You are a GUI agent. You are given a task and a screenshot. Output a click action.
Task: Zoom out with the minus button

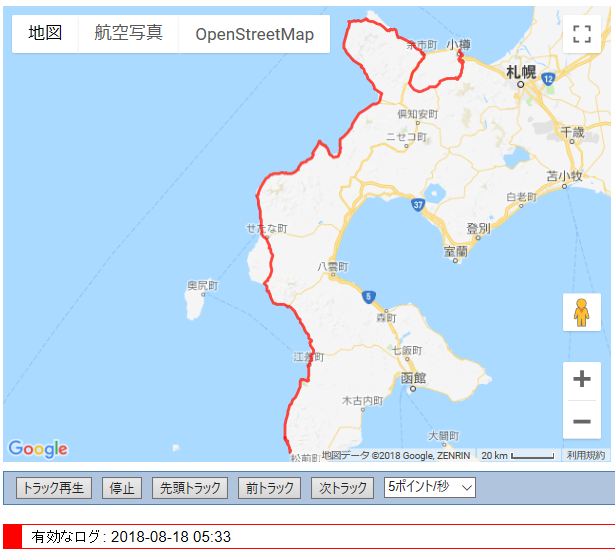coord(582,421)
